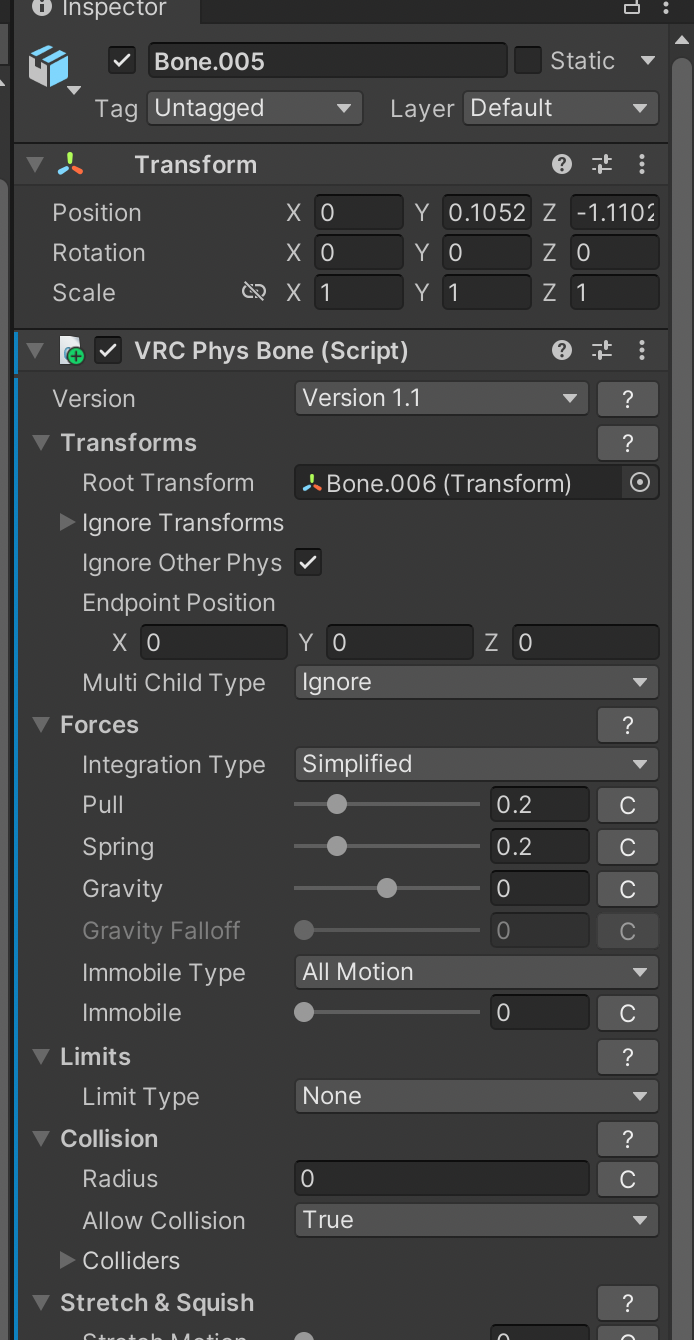Open VRC Phys Bone help icon
This screenshot has height=1340, width=694.
tap(562, 351)
